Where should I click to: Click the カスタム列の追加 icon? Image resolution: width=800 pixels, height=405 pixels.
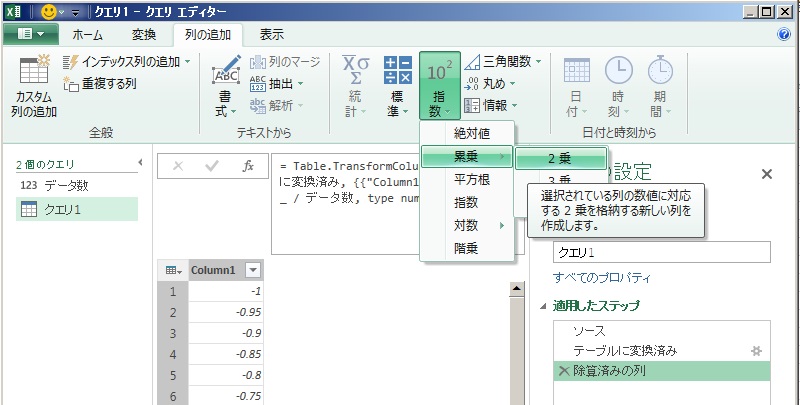click(34, 70)
